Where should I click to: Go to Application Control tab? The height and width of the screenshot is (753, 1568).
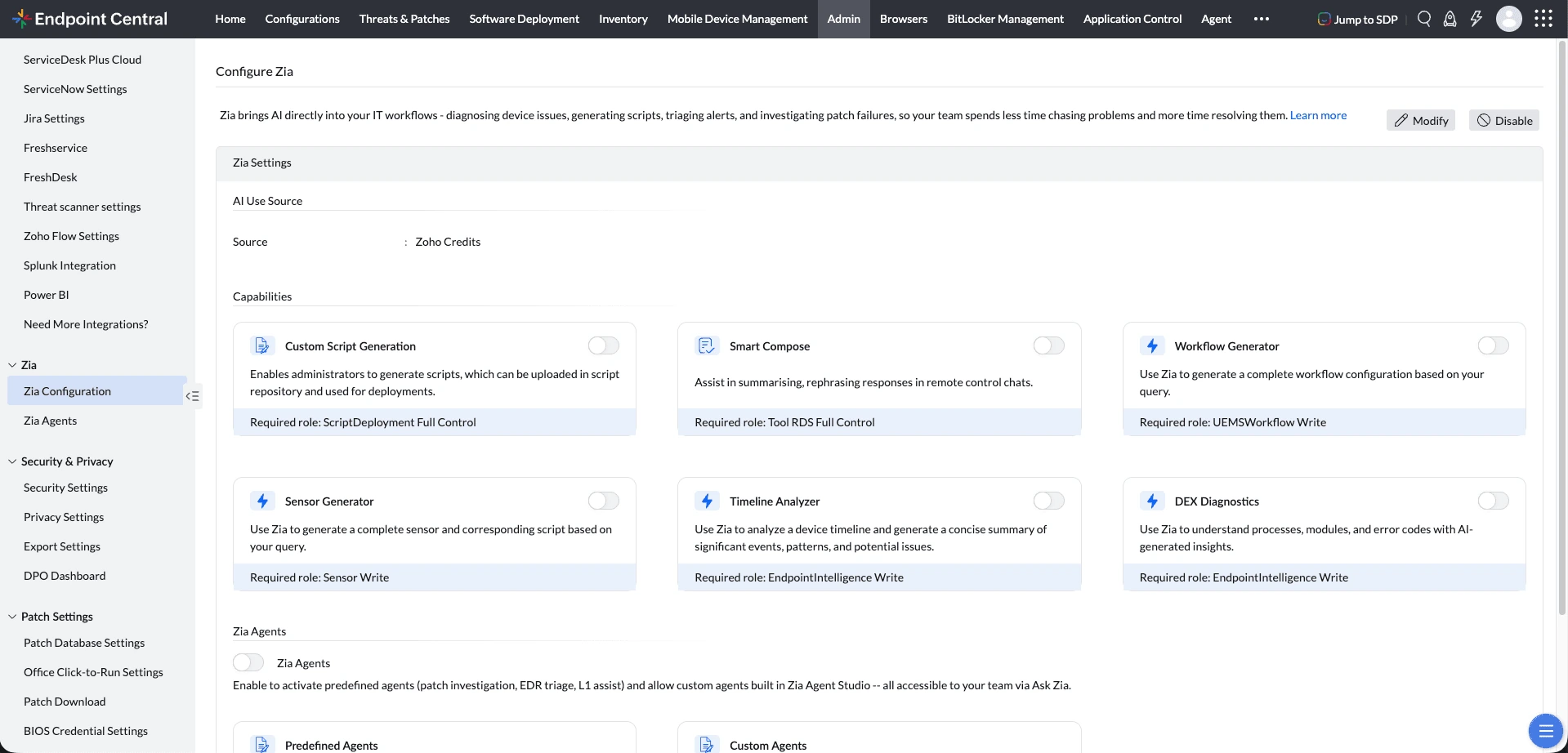[x=1132, y=19]
